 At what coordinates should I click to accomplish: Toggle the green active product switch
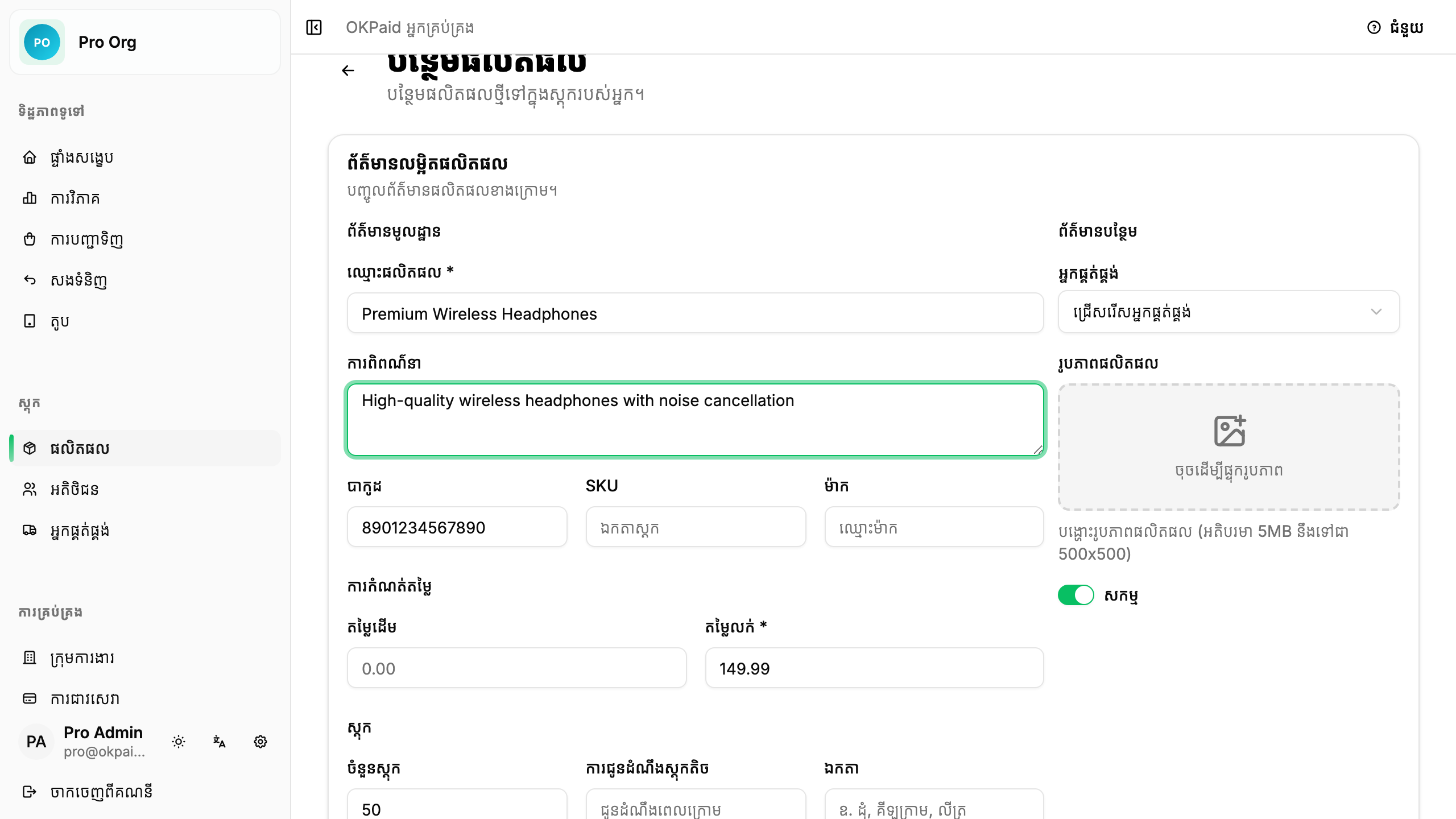(1076, 595)
